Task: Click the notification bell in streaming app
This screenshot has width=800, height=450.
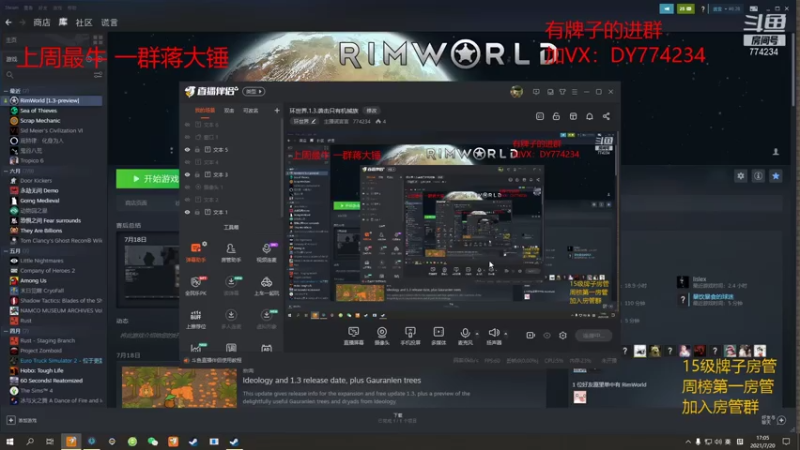Action: click(589, 116)
